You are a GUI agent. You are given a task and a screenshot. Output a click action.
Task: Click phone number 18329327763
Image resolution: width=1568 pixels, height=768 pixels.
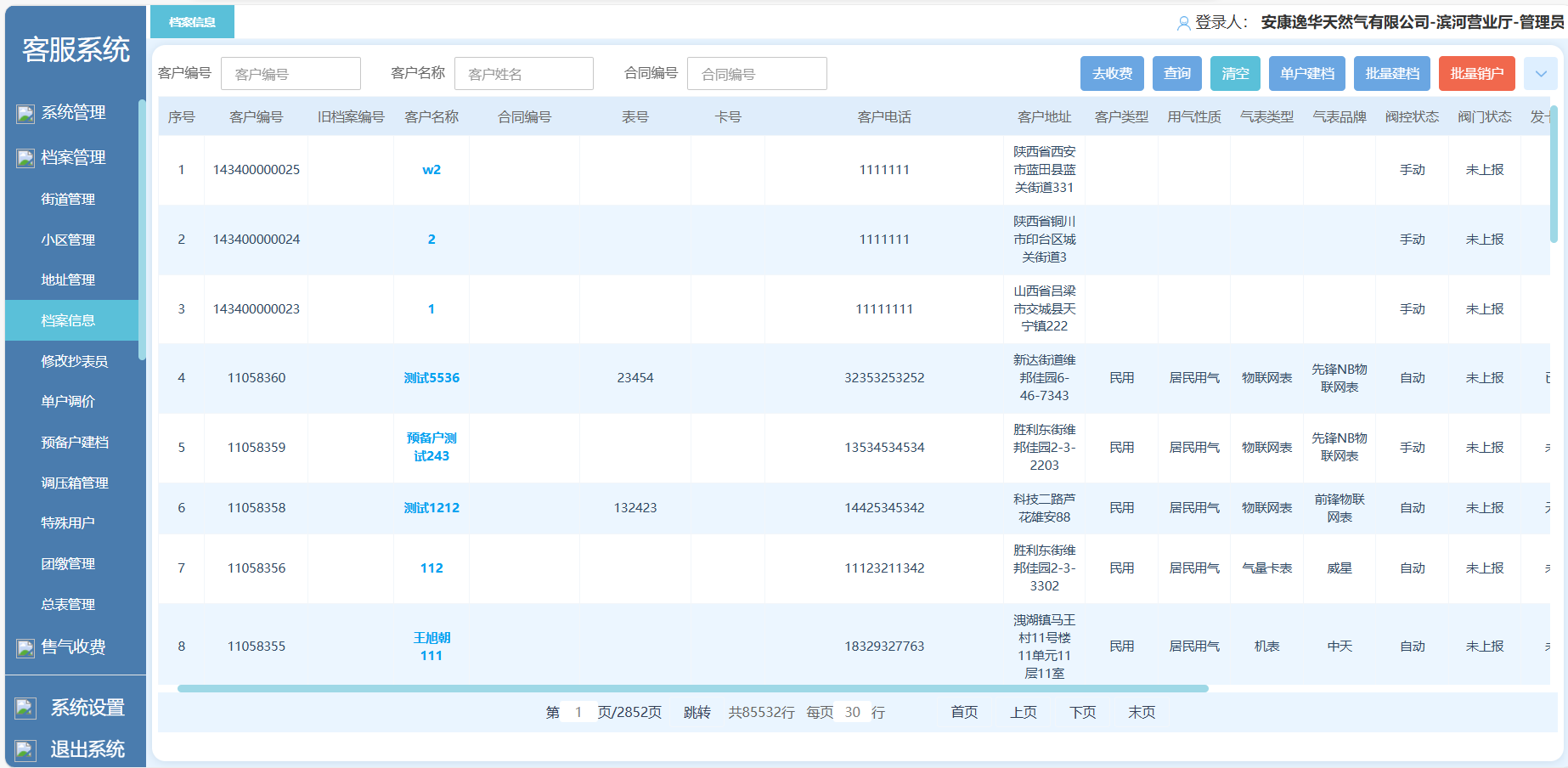pyautogui.click(x=884, y=647)
